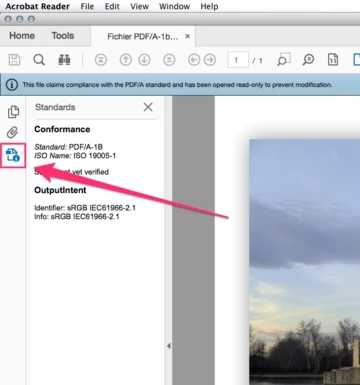Viewport: 360px width, 385px height.
Task: Go to next page arrow
Action: pos(144,60)
